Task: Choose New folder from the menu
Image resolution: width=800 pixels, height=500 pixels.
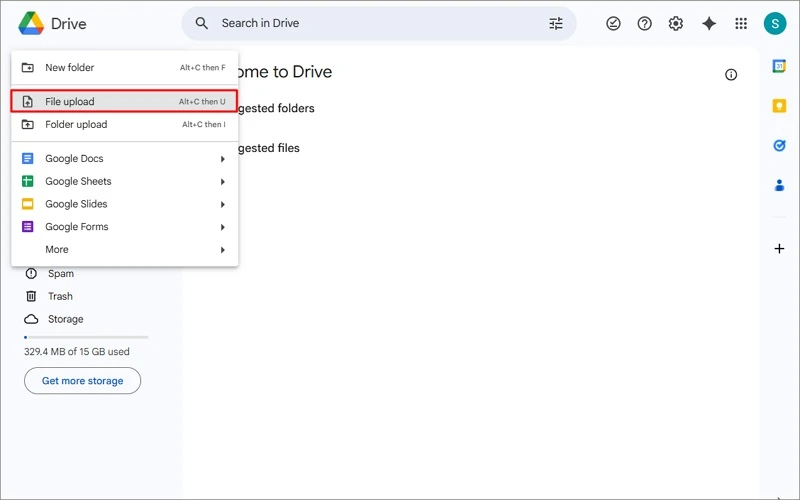Action: [124, 67]
